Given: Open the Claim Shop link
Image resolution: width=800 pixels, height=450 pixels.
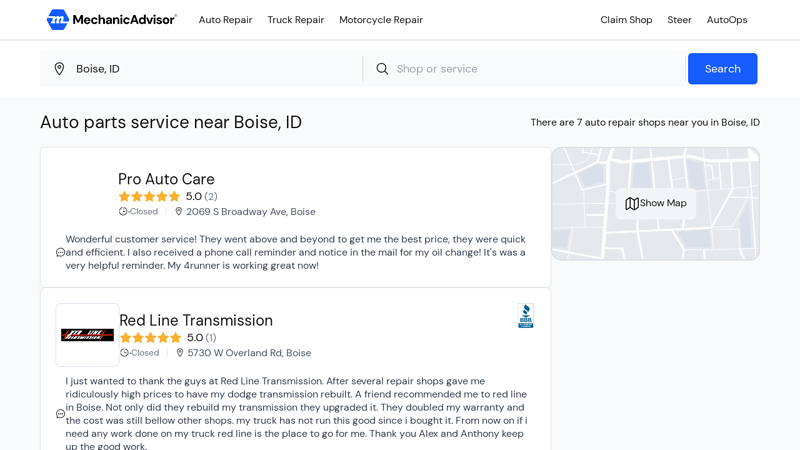Looking at the screenshot, I should [626, 20].
